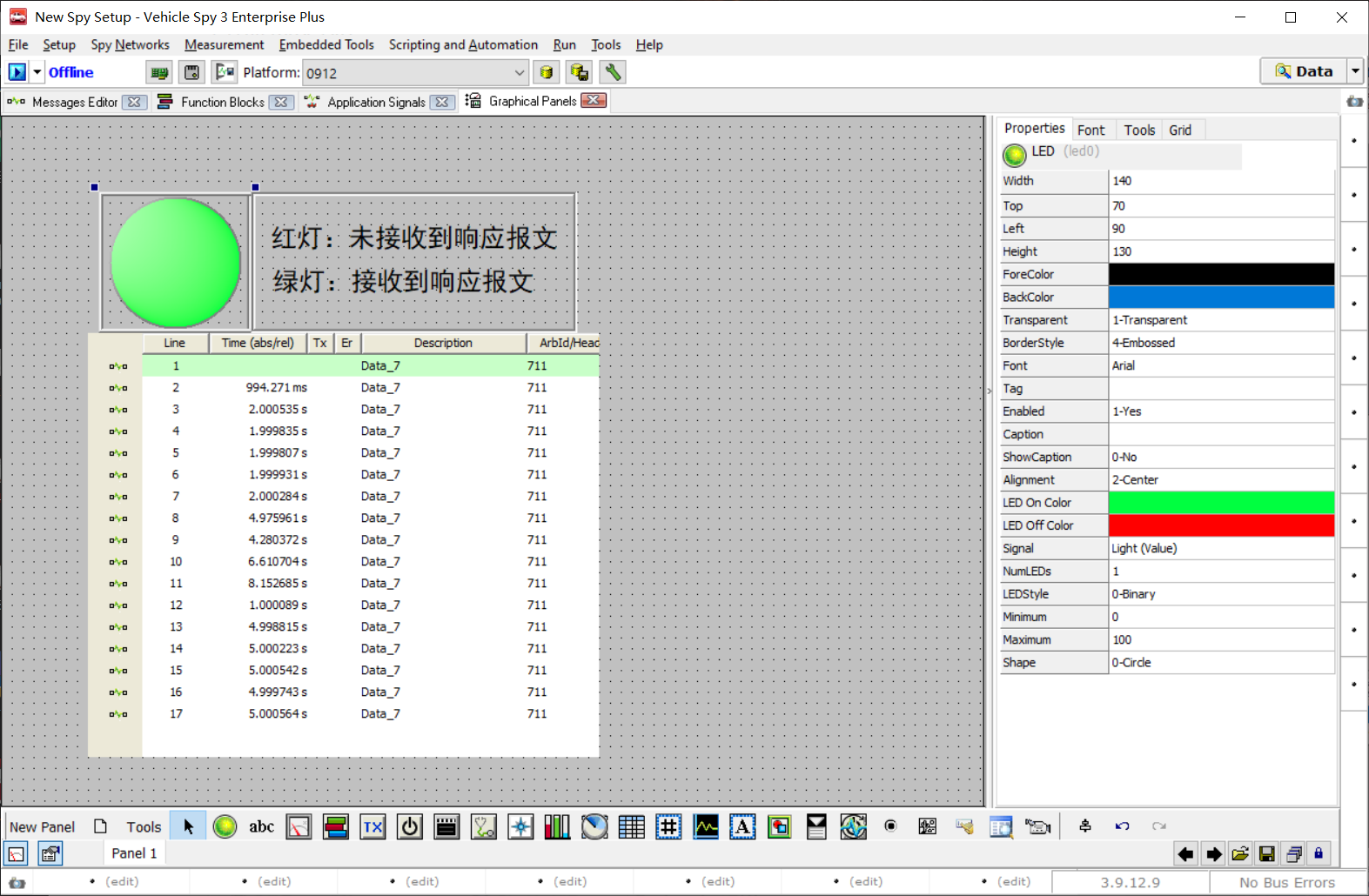
Task: Select the green LED on the panel canvas
Action: pos(176,263)
